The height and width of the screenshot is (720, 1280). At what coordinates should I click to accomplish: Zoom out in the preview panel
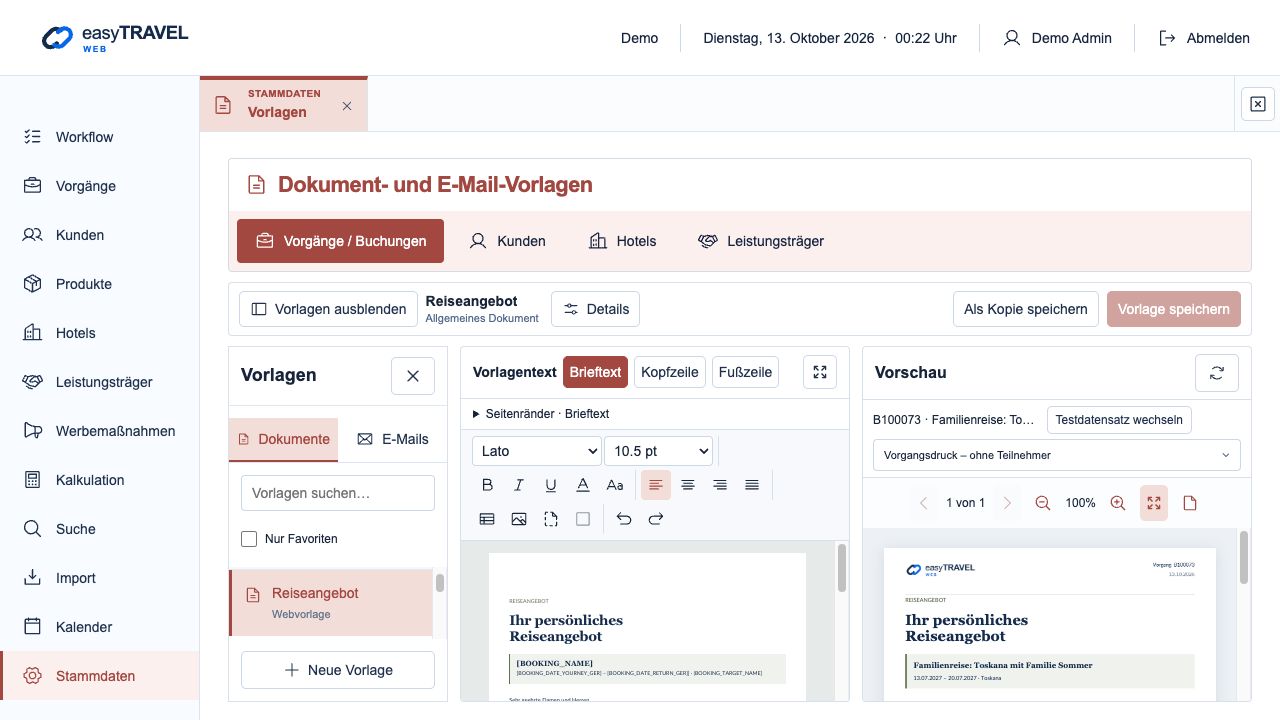click(x=1043, y=503)
